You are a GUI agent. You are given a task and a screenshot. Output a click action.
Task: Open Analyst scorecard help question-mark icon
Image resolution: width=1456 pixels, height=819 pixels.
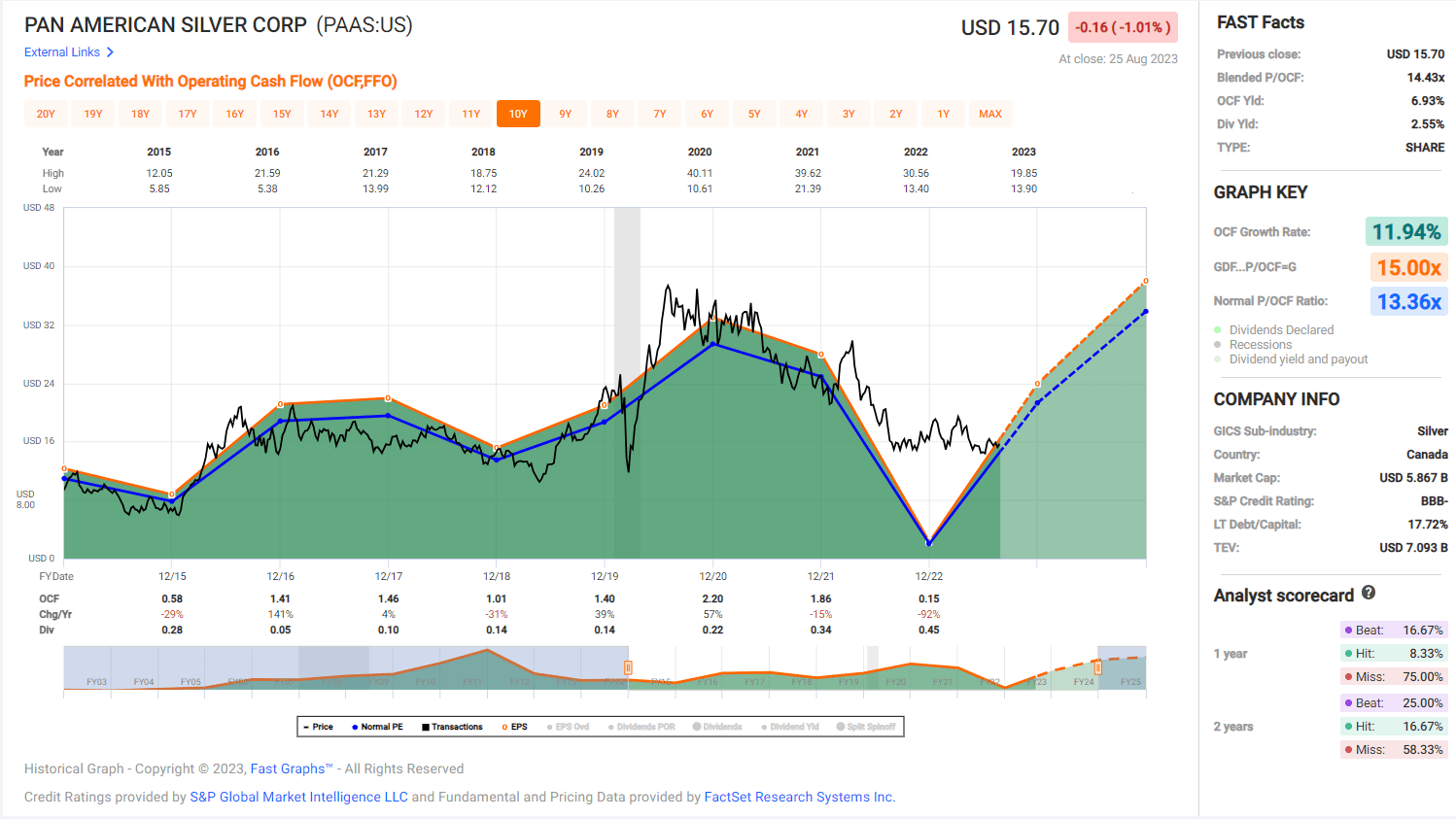[1369, 593]
